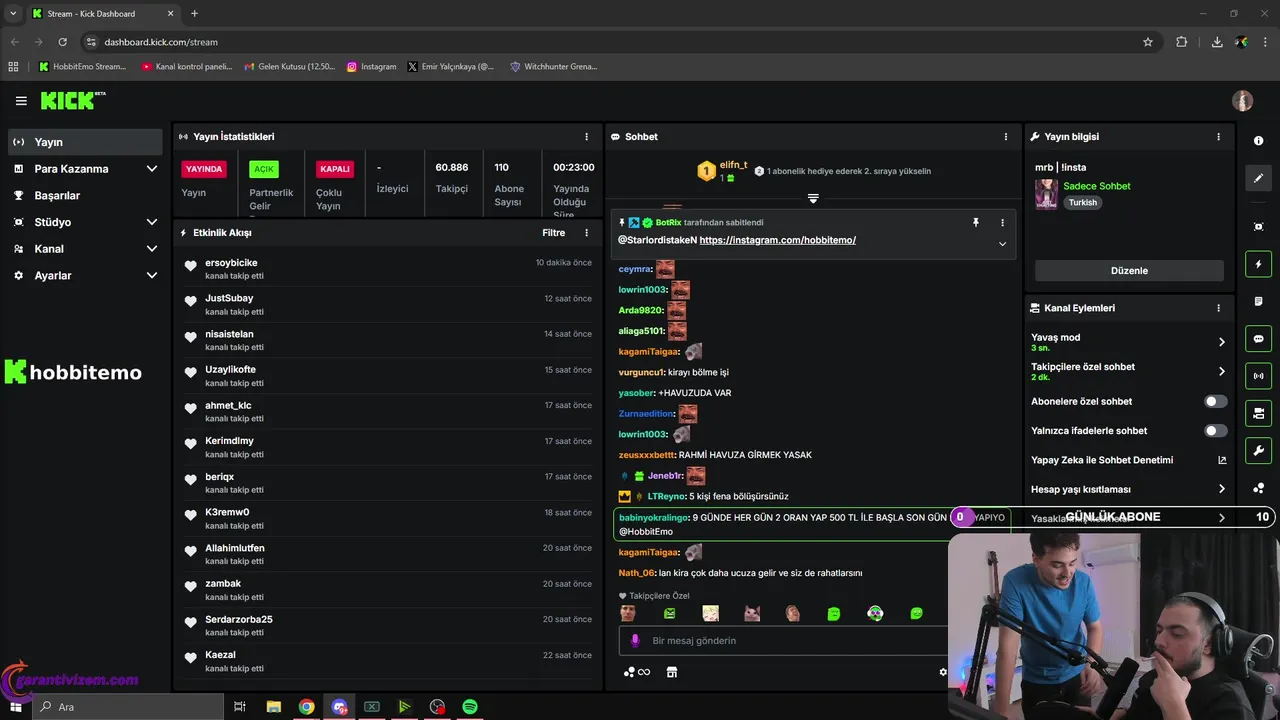
Task: Open Takipçilere özel sohbet arrow
Action: click(x=1221, y=371)
